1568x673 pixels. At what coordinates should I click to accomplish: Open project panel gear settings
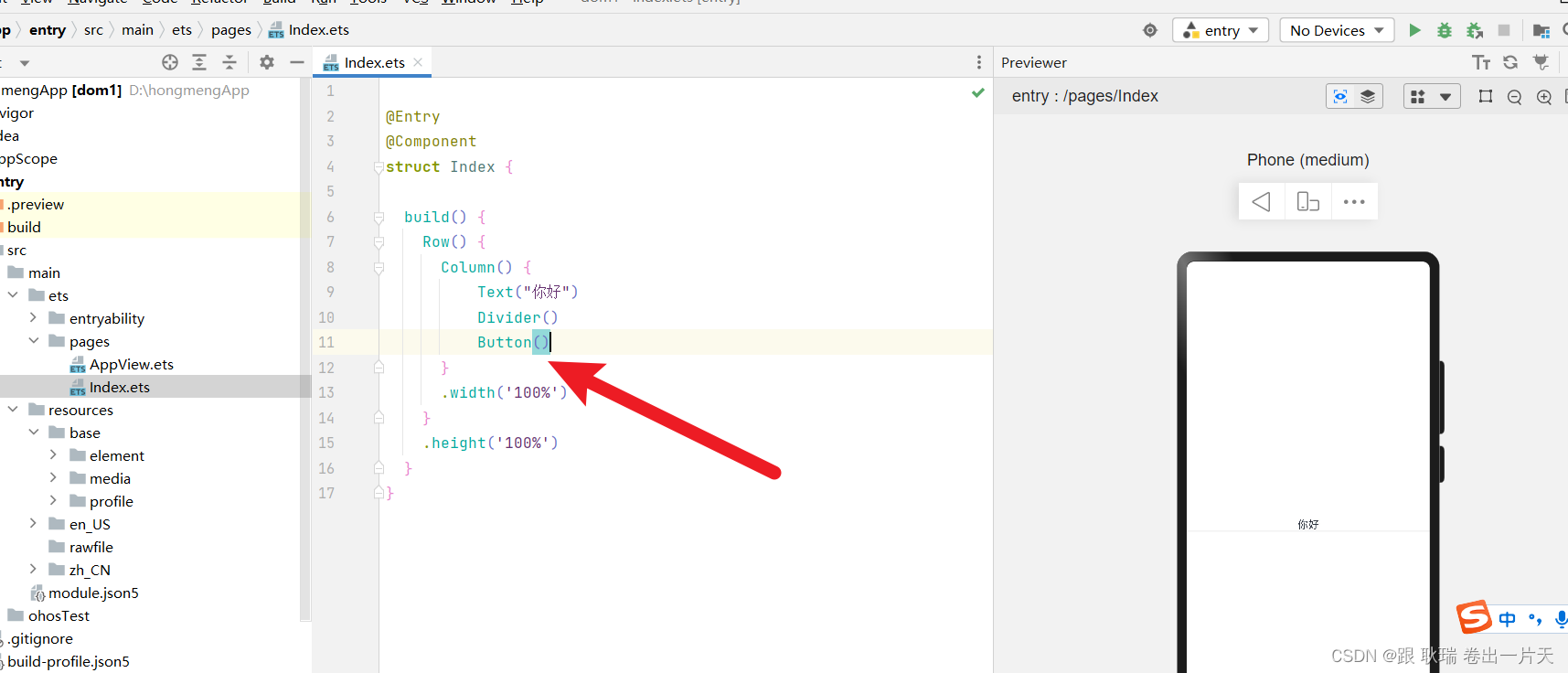267,62
